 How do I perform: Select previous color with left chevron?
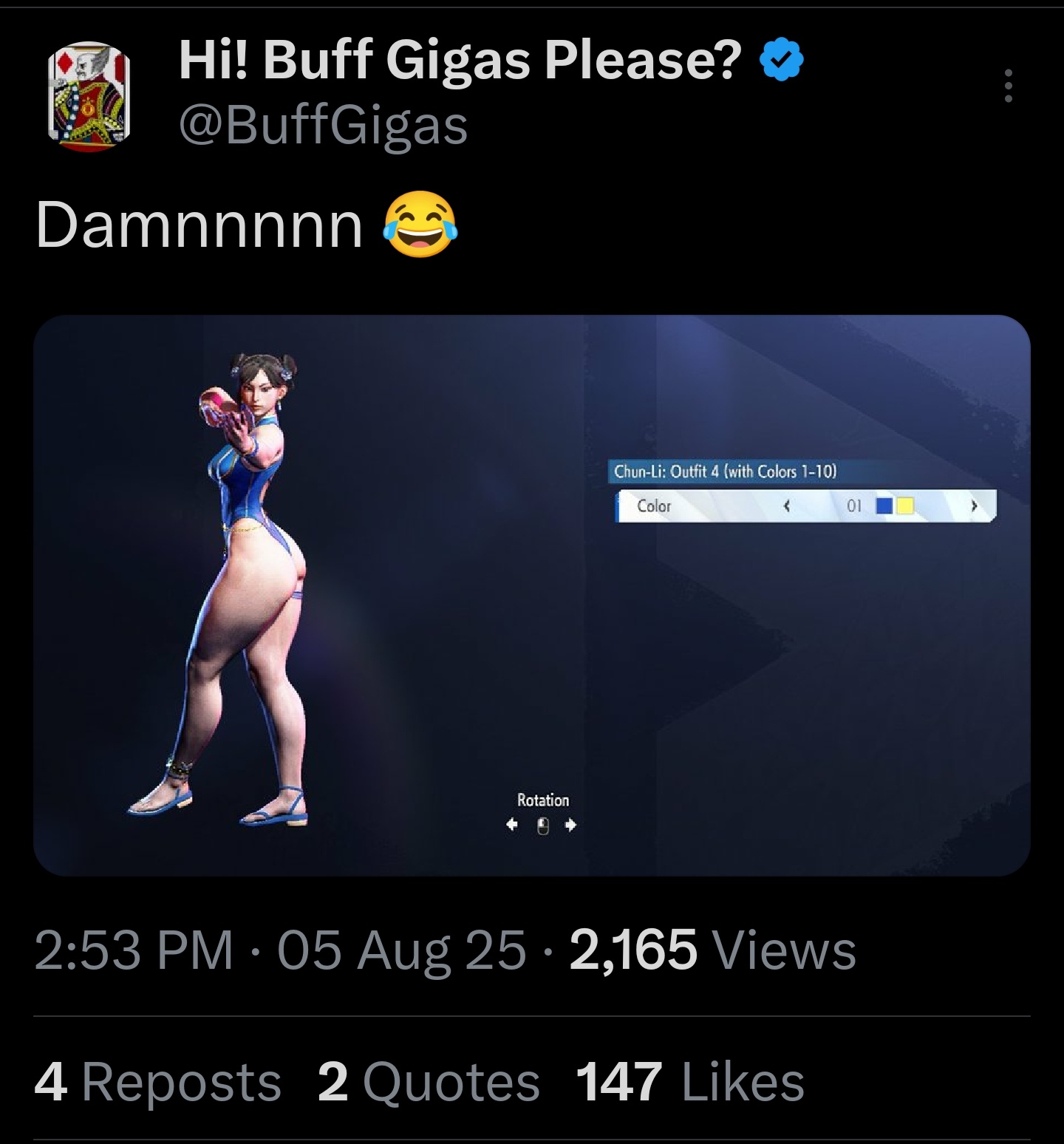[787, 506]
